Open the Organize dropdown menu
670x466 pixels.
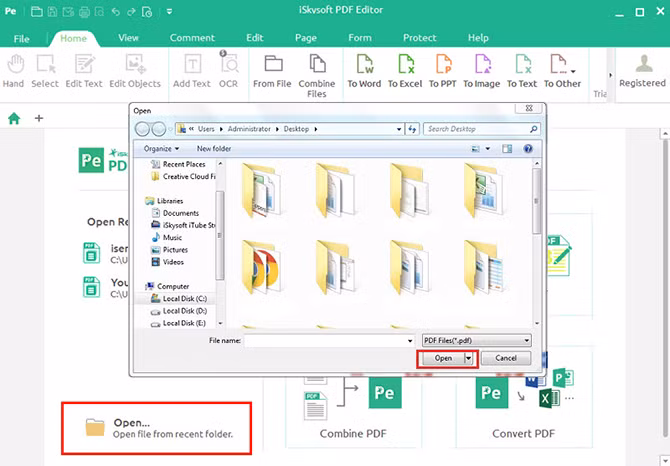pos(162,148)
